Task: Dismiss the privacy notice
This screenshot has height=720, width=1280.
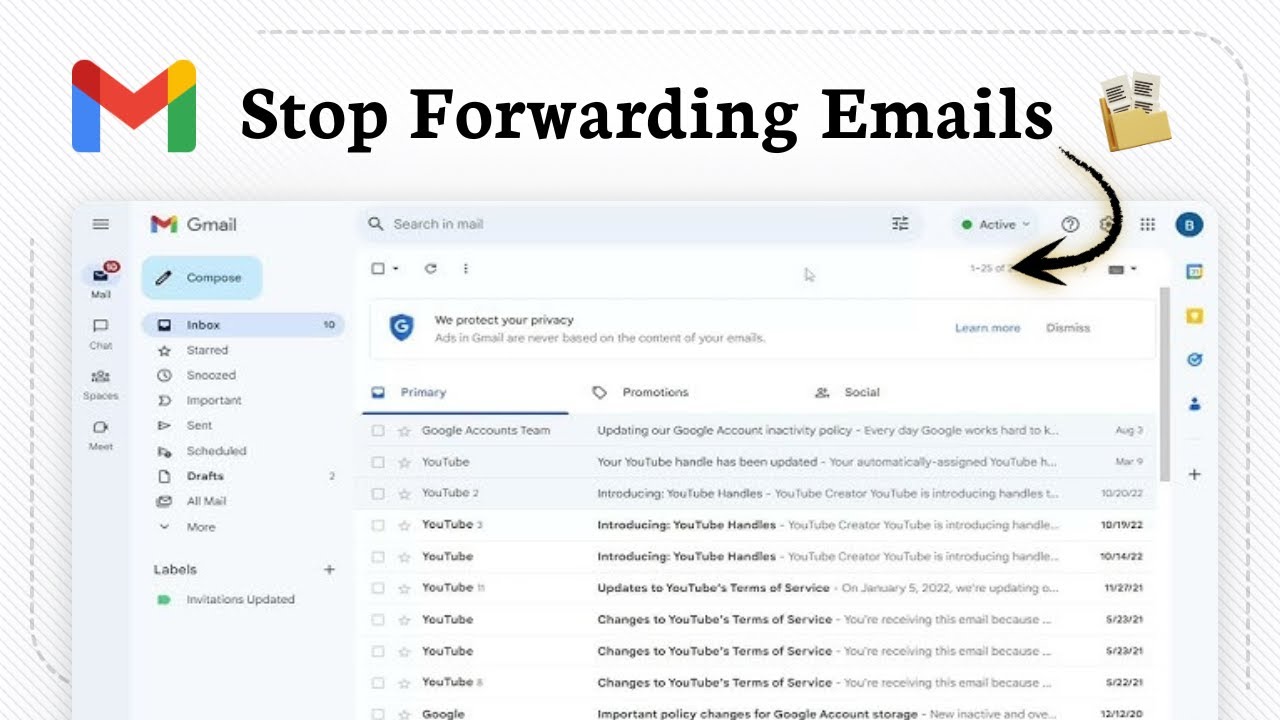Action: pos(1068,328)
